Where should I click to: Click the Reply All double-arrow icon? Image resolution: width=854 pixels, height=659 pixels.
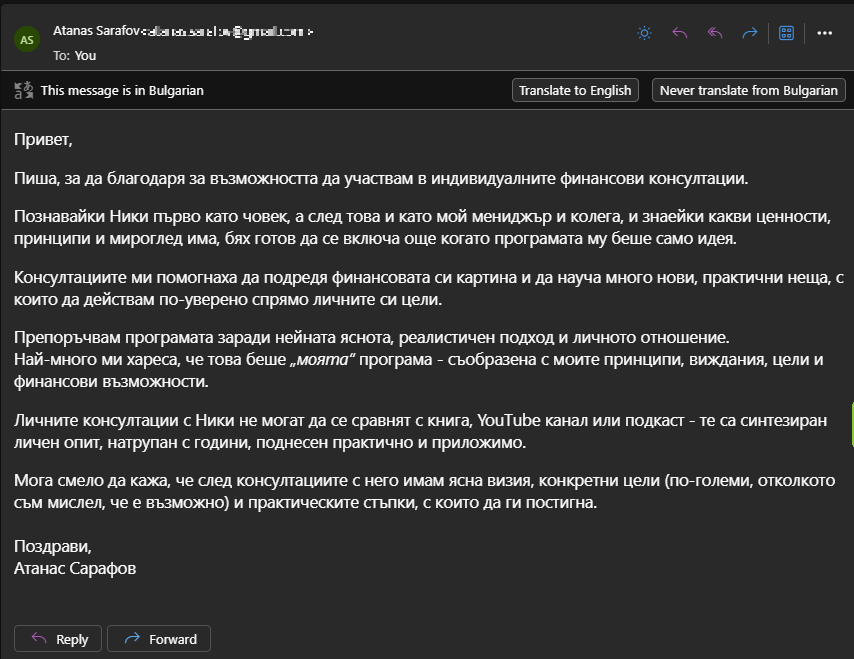[715, 33]
